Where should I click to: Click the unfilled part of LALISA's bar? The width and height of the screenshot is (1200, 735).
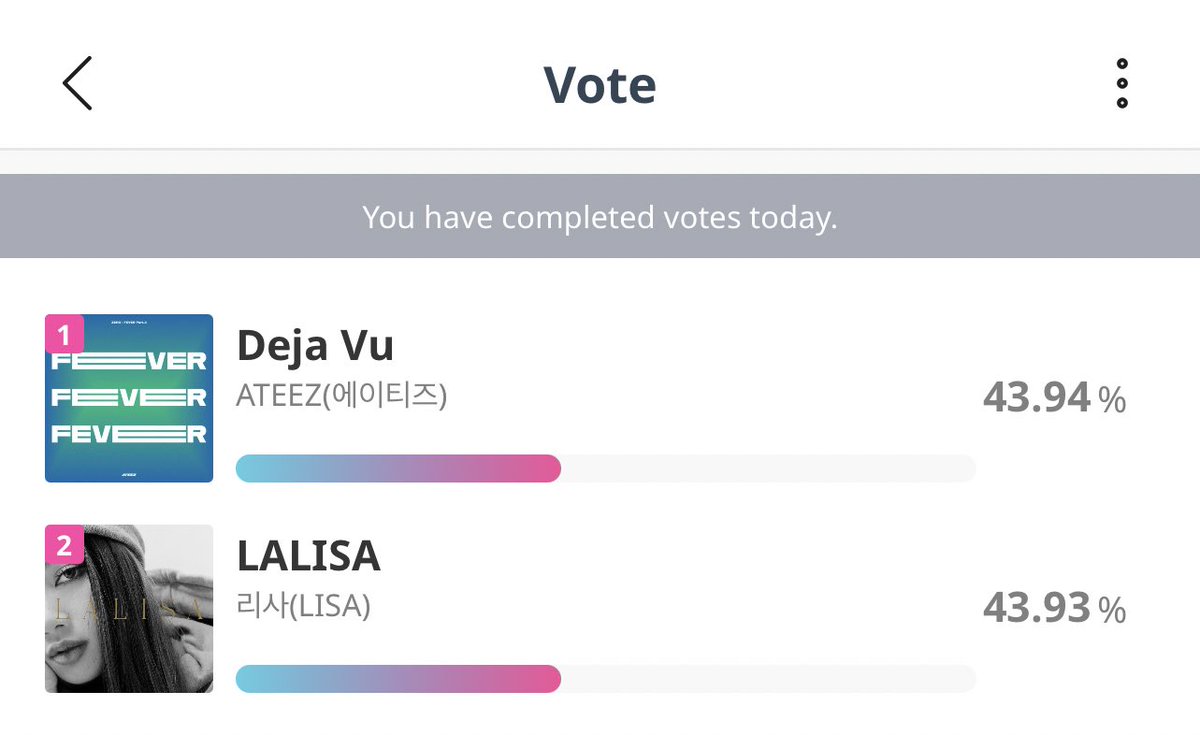pyautogui.click(x=768, y=678)
